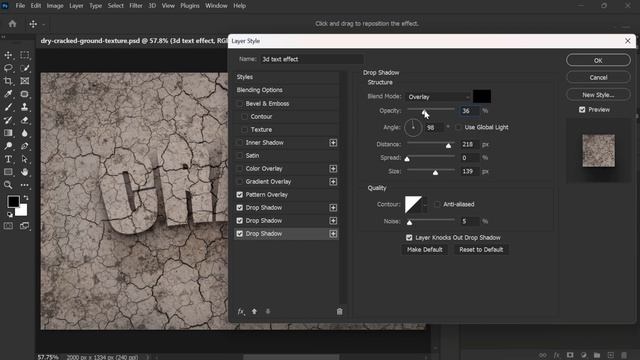Toggle the Preview checkbox

(582, 109)
